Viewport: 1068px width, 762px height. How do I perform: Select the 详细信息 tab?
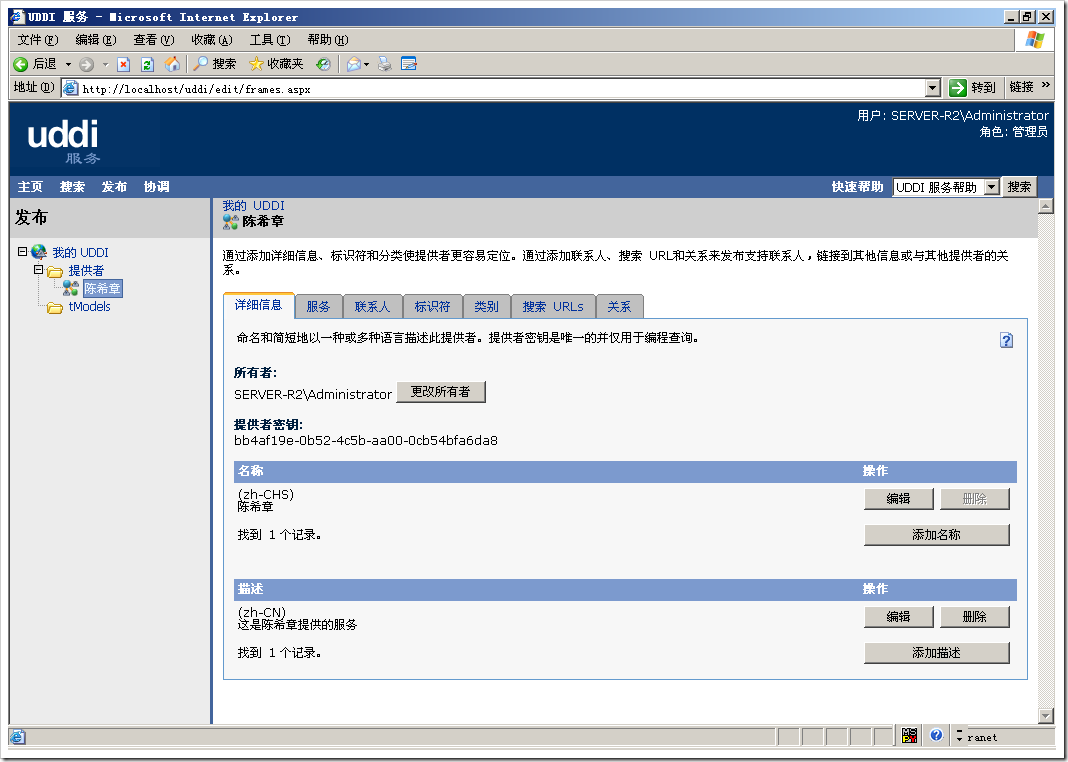(x=258, y=305)
